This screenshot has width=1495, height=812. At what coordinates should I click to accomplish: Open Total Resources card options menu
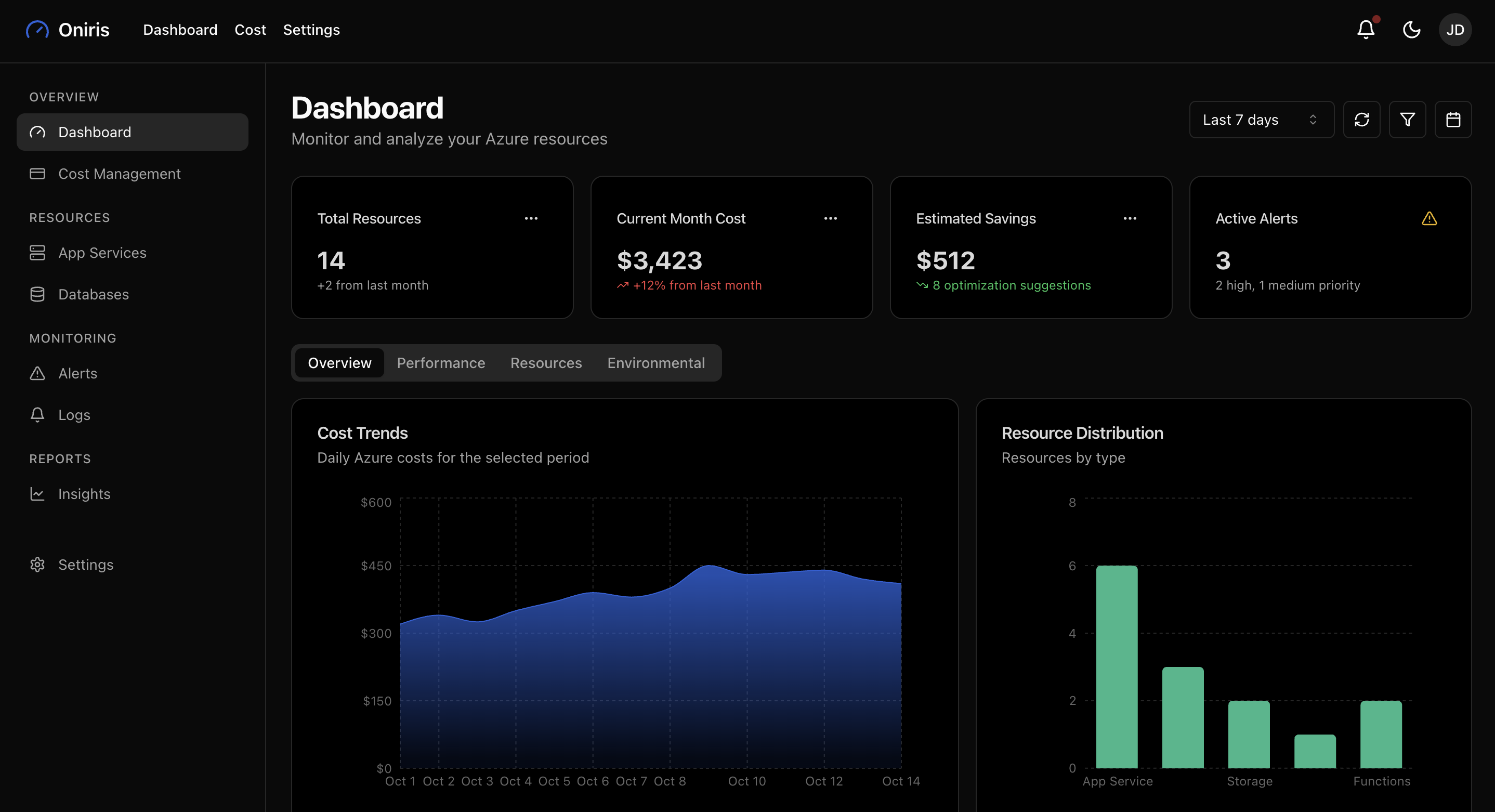[530, 219]
